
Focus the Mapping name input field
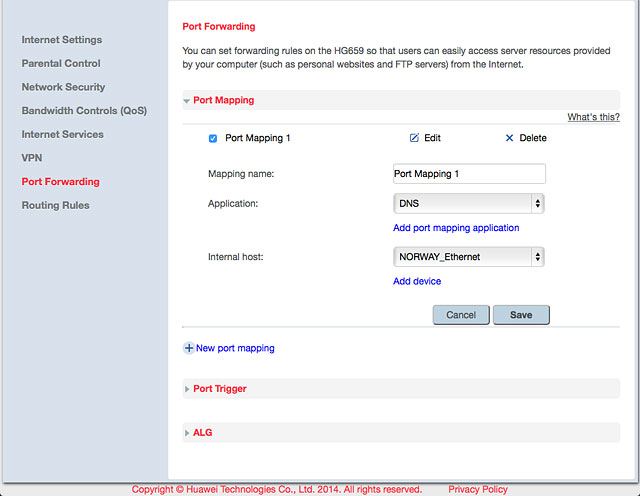click(x=469, y=174)
